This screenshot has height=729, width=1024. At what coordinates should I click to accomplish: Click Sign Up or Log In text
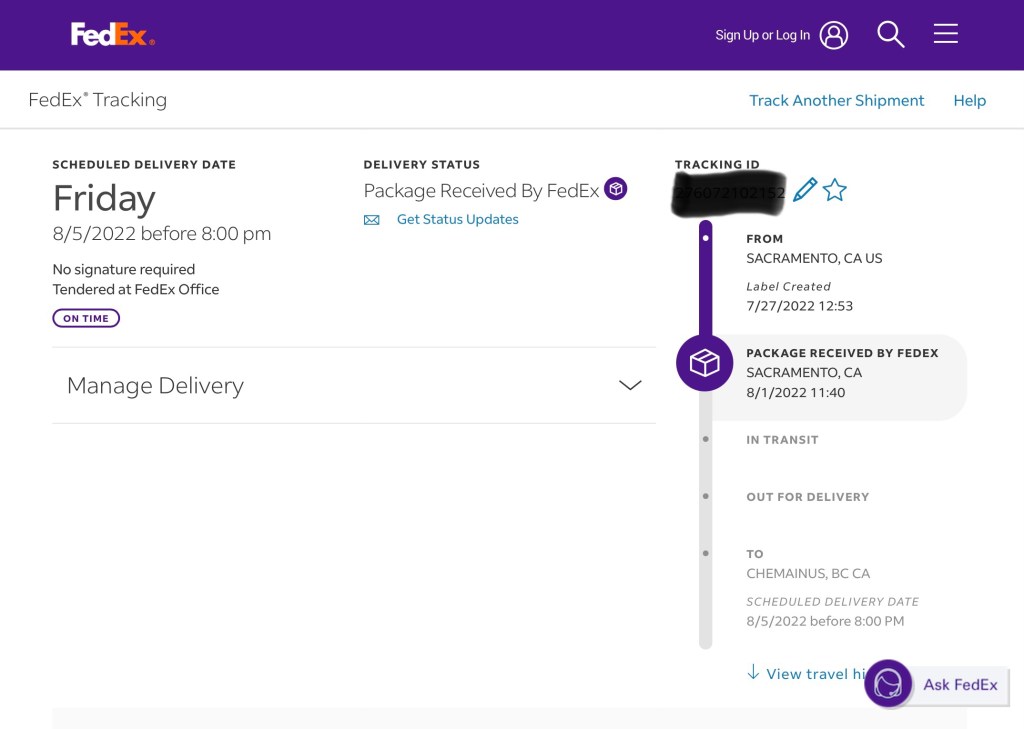[762, 35]
